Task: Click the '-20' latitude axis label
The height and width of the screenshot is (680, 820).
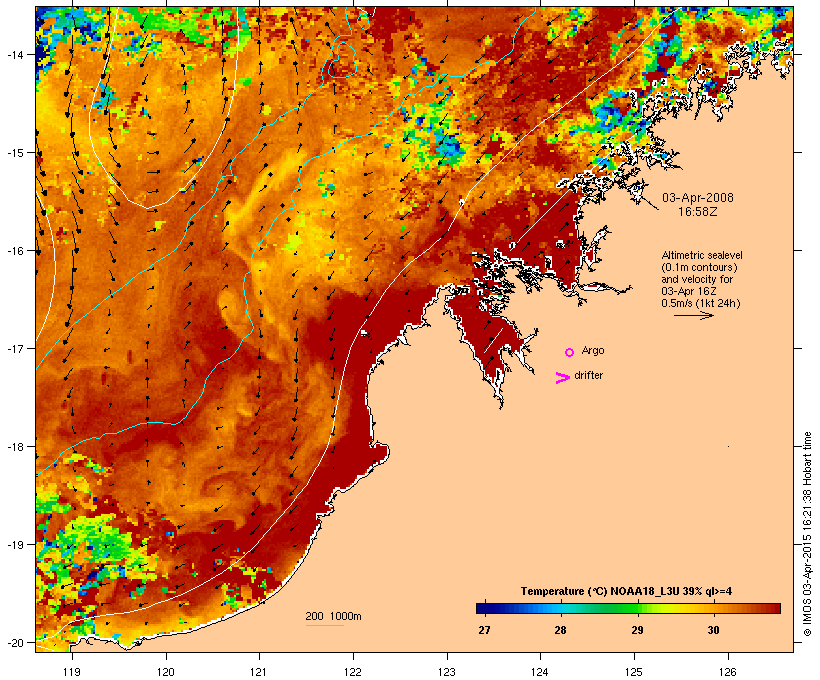Action: coord(14,642)
